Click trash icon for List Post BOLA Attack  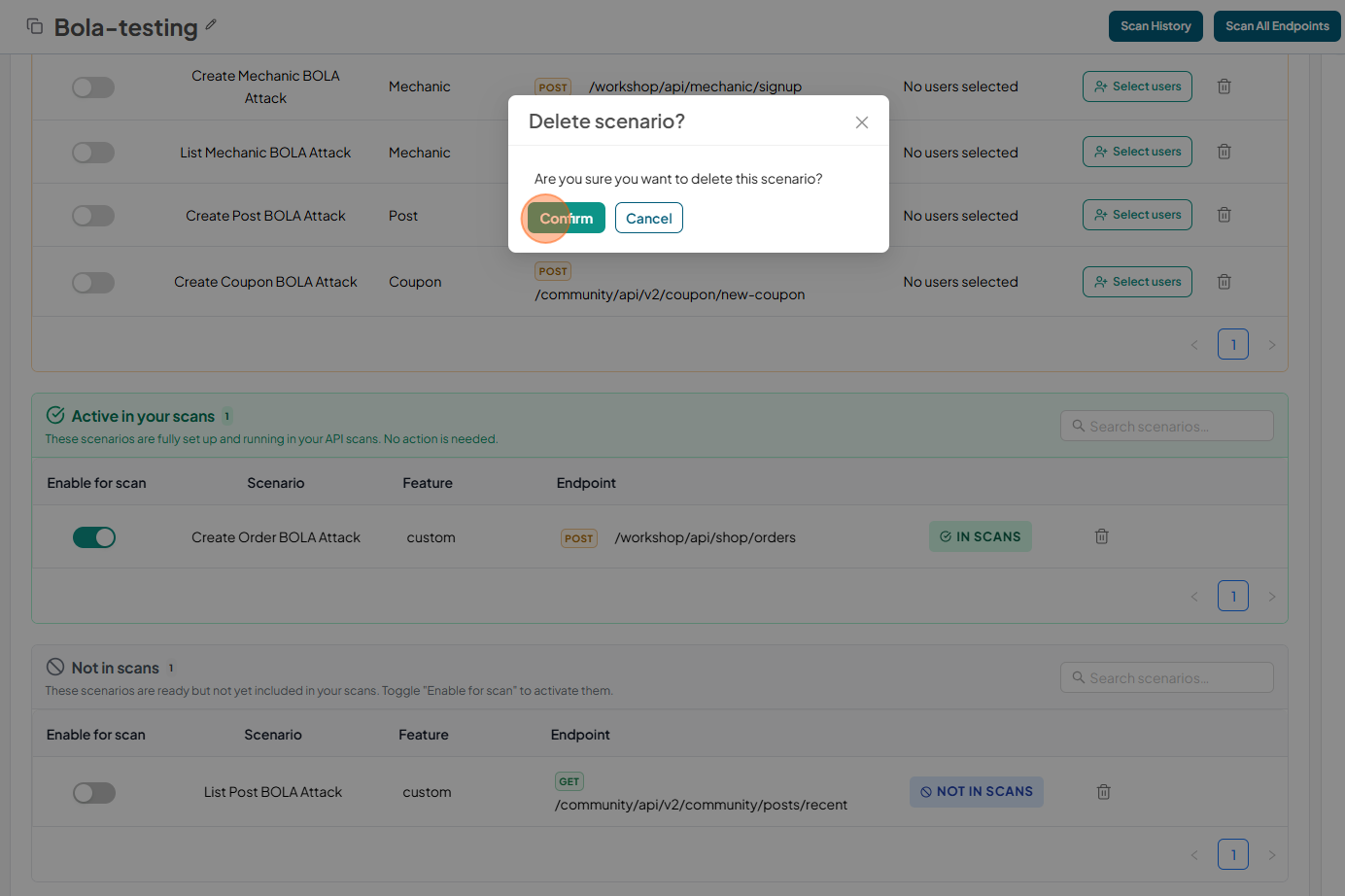click(1103, 792)
